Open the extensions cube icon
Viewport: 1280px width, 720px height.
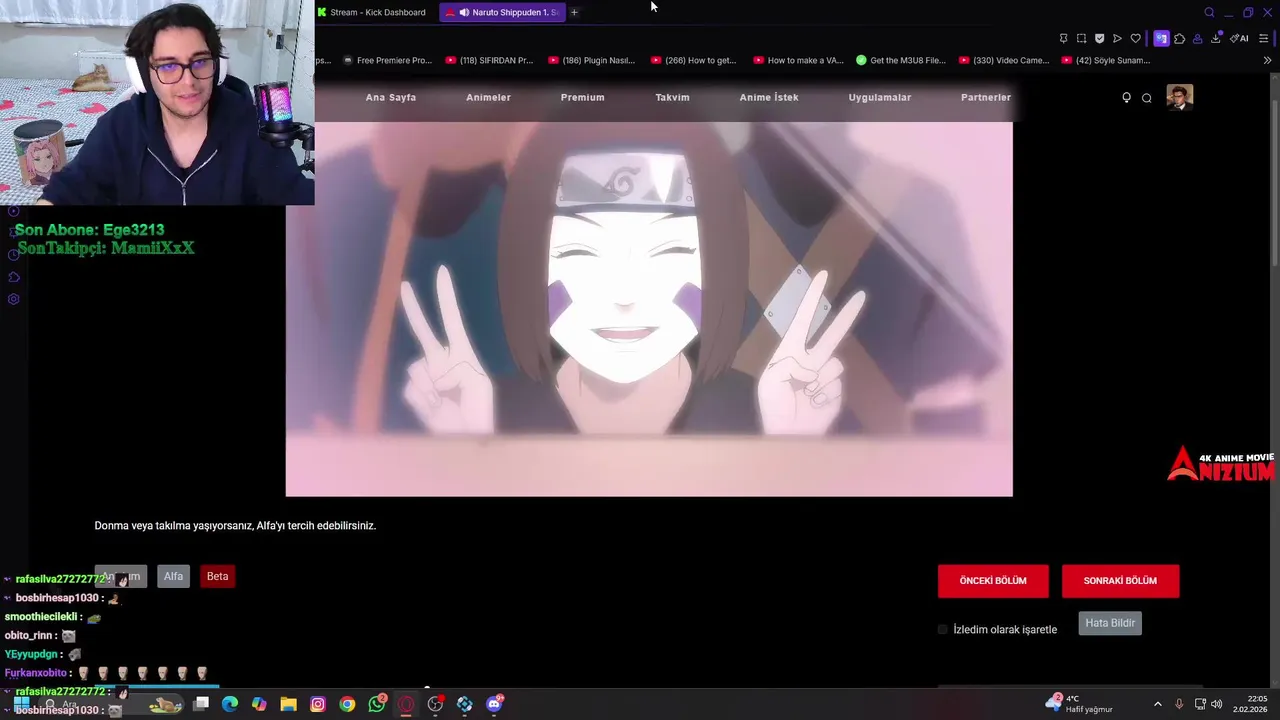tap(1180, 38)
